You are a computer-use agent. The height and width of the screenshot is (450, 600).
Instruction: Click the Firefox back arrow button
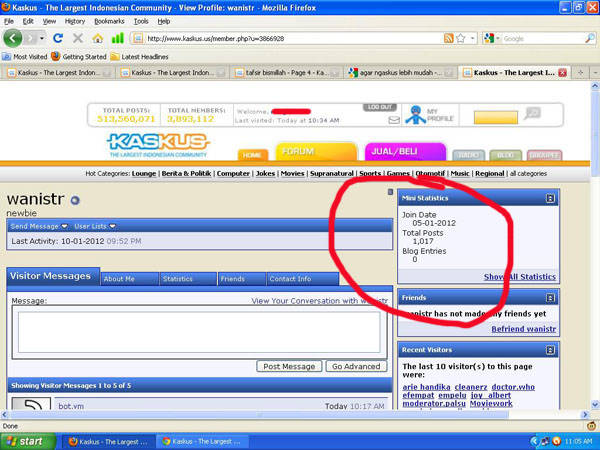(13, 38)
